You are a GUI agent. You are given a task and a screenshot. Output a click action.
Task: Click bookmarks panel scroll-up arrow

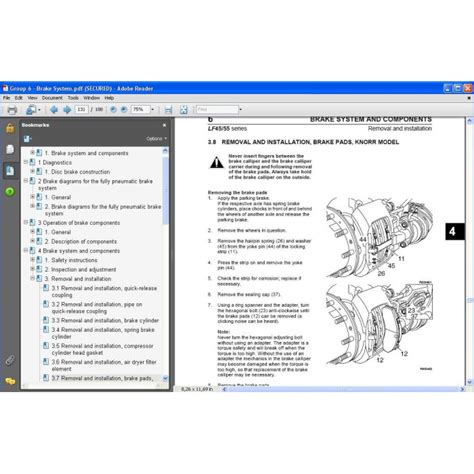165,151
